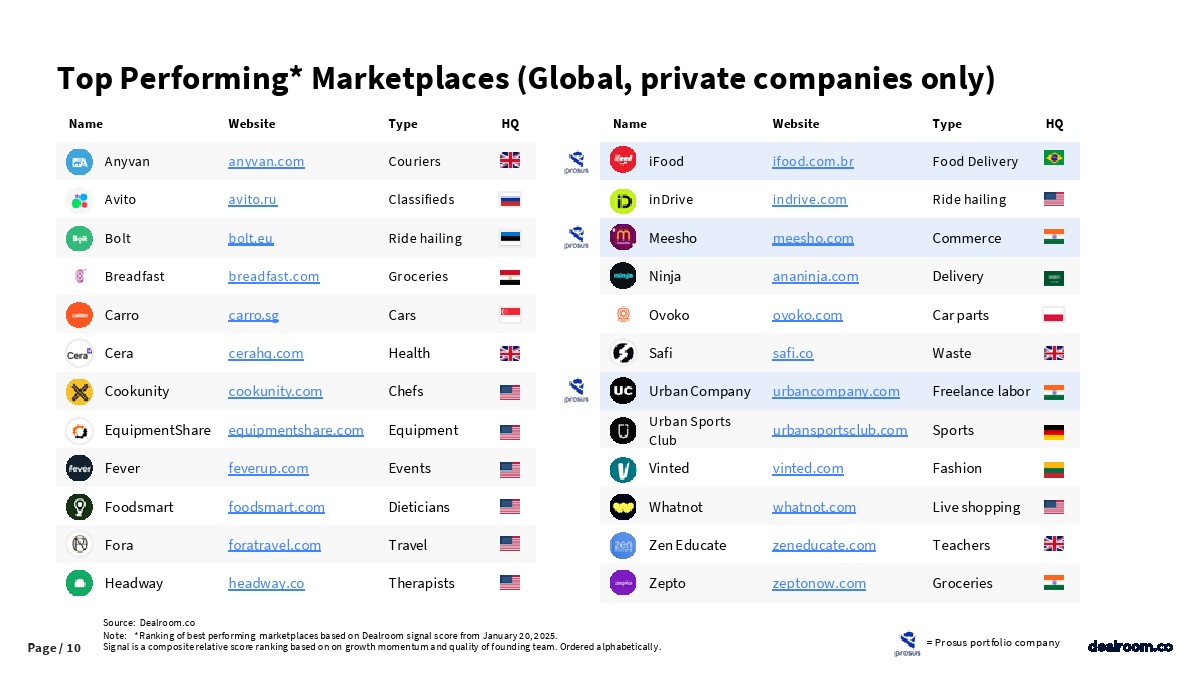The image size is (1200, 675).
Task: Click the Prosus icon beside Meesho
Action: point(576,238)
